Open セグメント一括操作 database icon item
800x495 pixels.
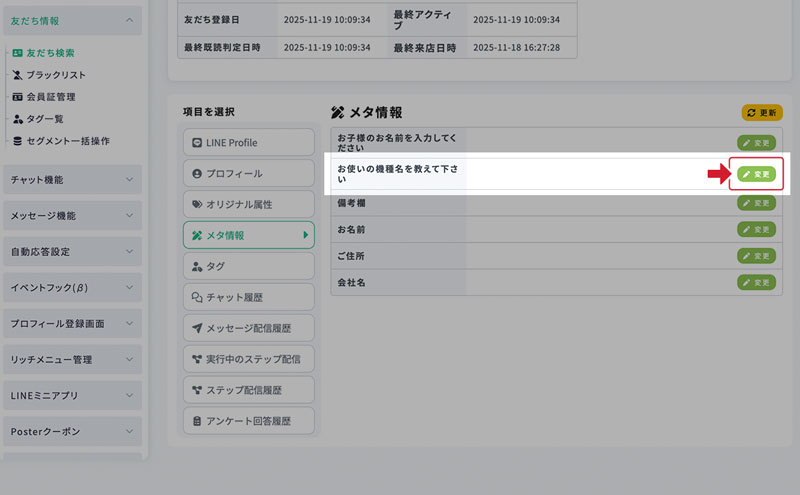pyautogui.click(x=17, y=141)
